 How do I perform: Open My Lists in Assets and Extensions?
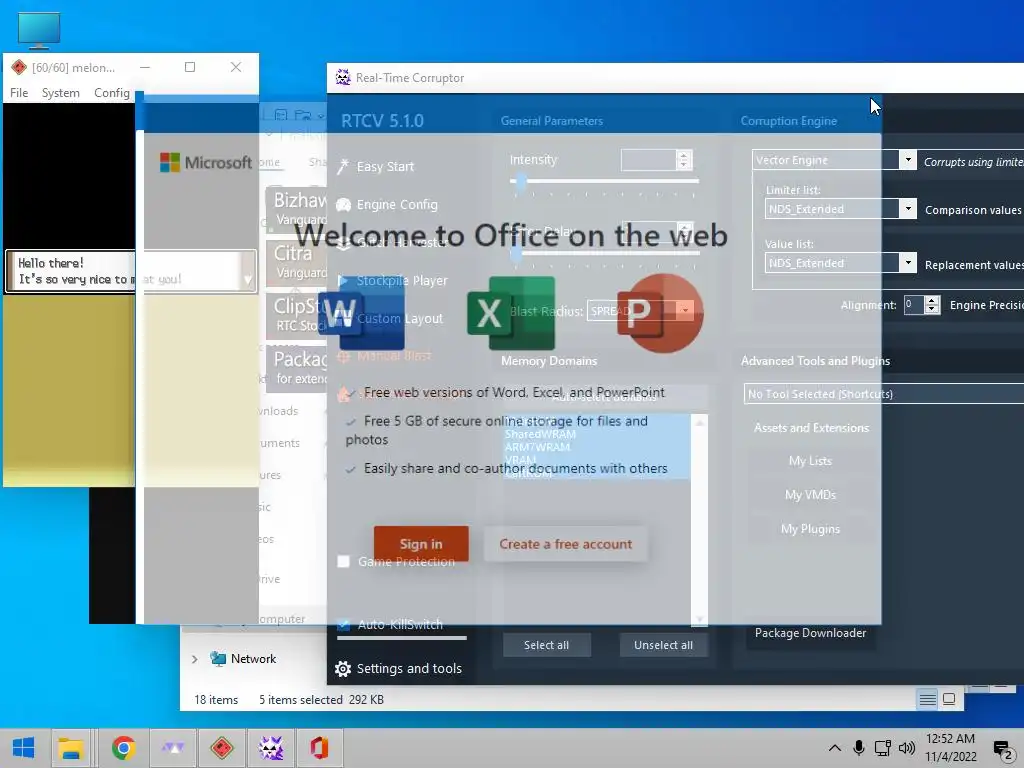click(x=810, y=461)
